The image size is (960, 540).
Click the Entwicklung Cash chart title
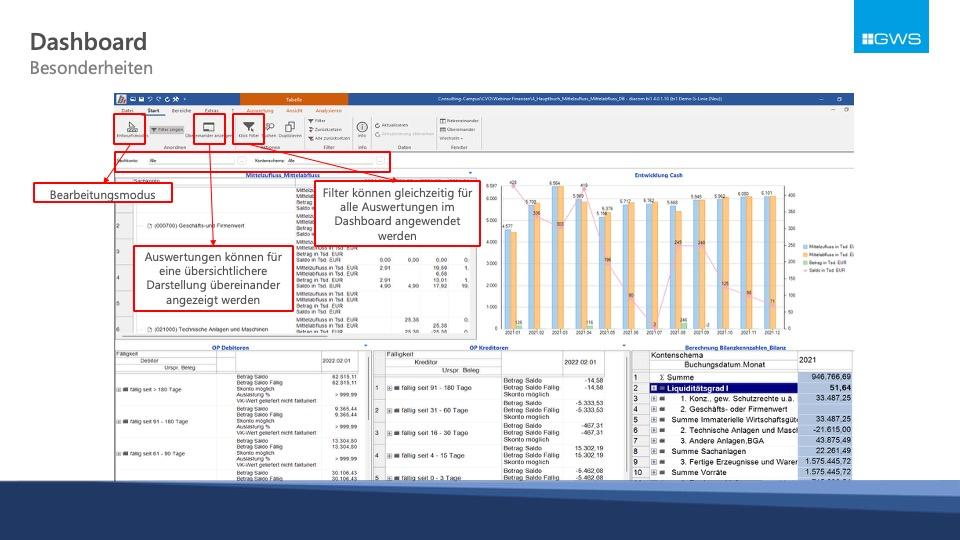[x=658, y=175]
